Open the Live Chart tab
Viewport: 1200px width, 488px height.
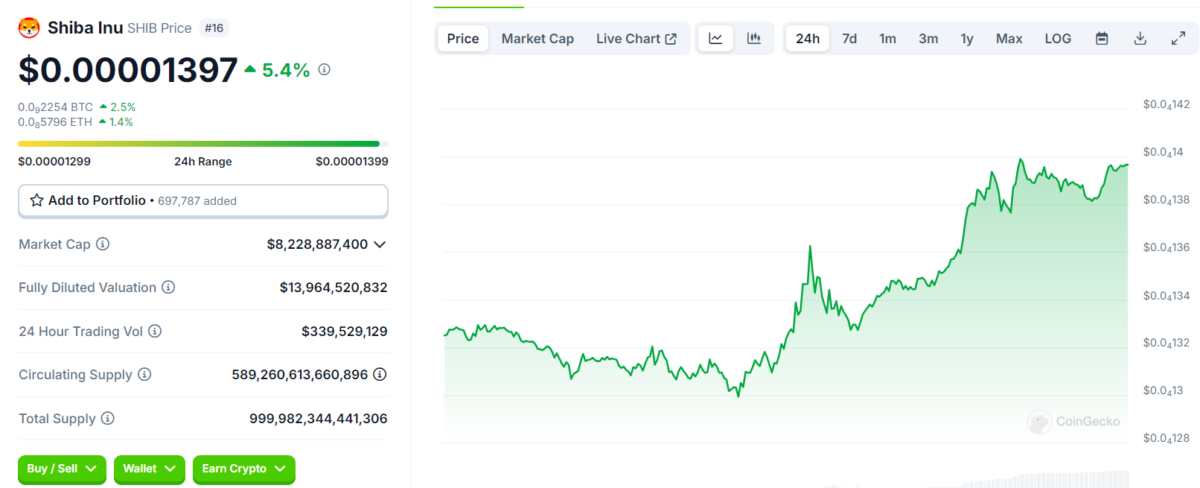point(636,39)
